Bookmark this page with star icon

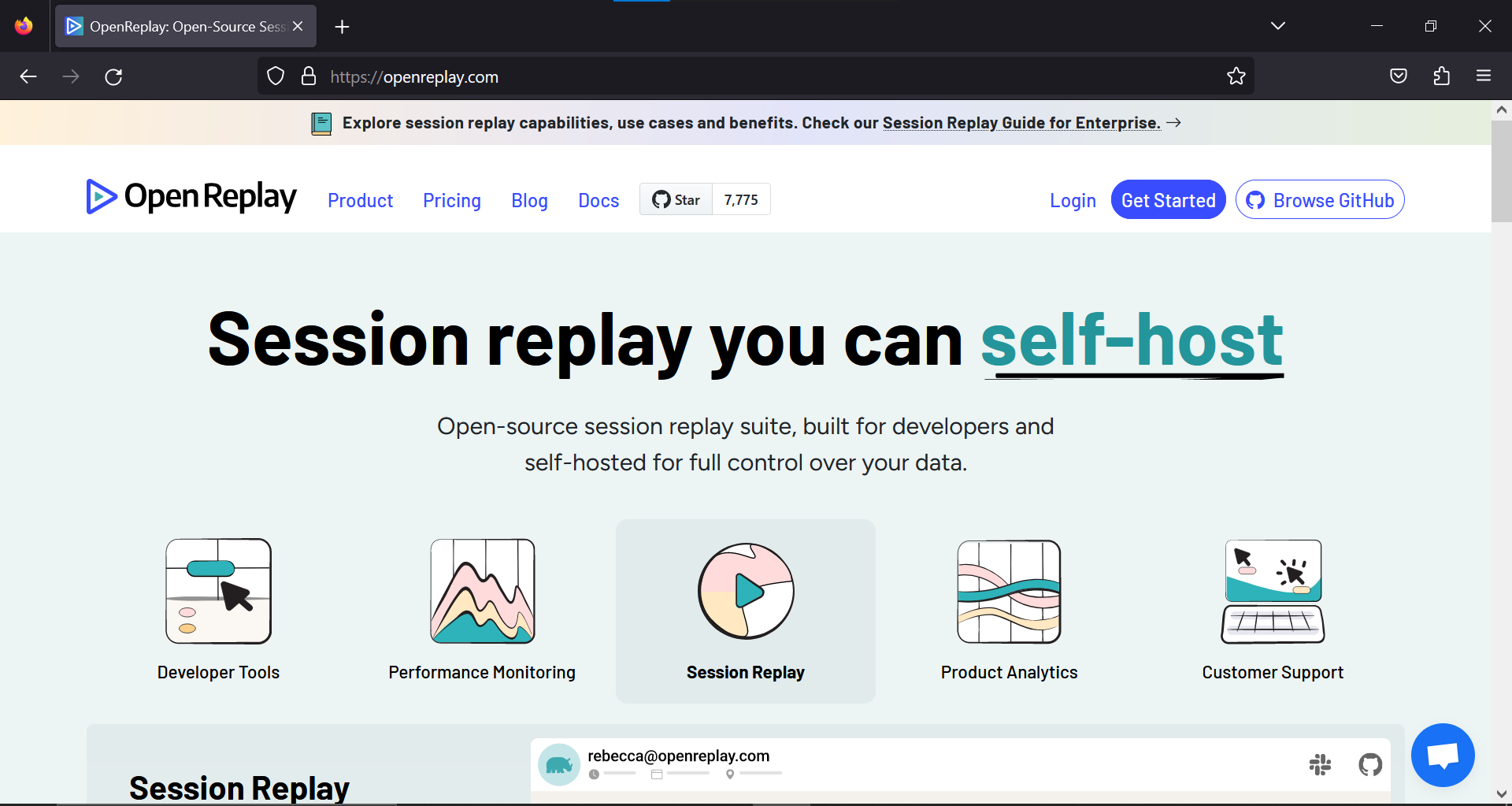pos(1236,76)
